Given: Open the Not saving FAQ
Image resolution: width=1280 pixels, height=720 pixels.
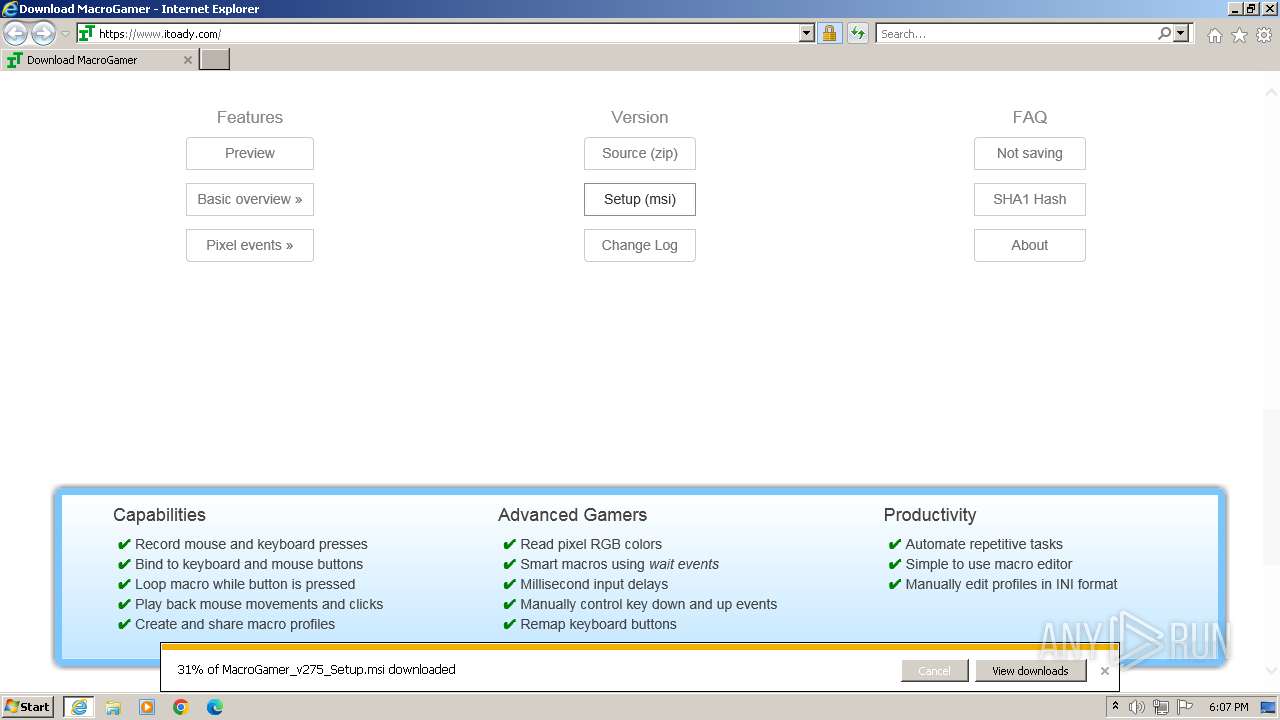Looking at the screenshot, I should click(x=1030, y=153).
